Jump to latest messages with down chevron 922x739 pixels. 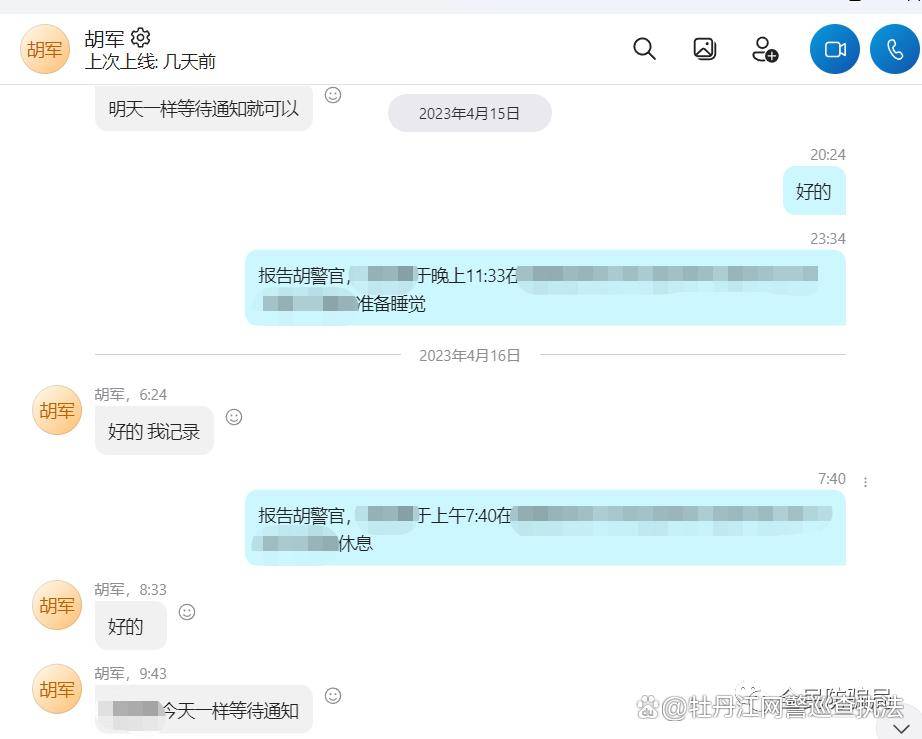[x=901, y=729]
